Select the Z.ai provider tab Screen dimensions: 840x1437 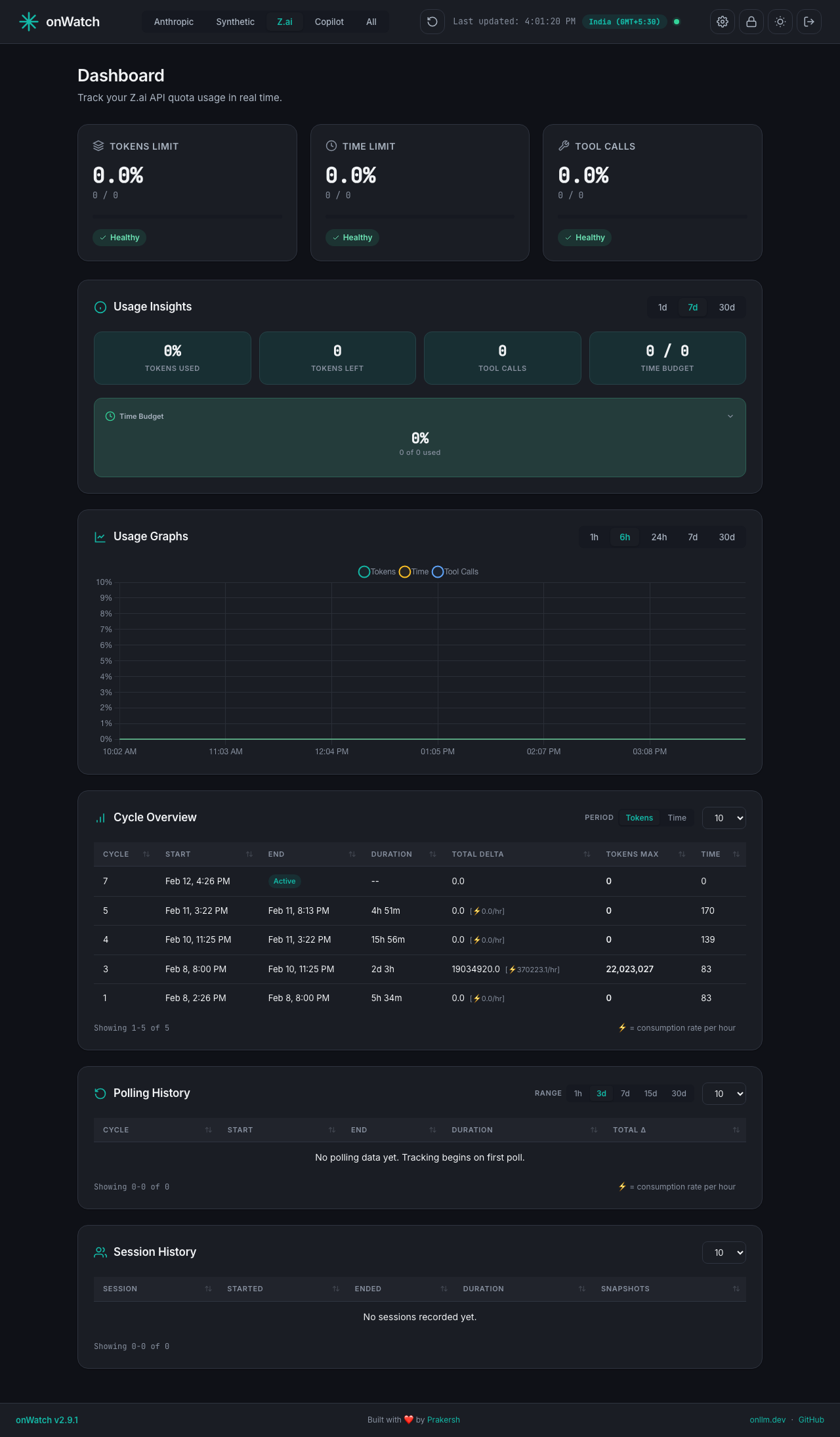[x=285, y=22]
